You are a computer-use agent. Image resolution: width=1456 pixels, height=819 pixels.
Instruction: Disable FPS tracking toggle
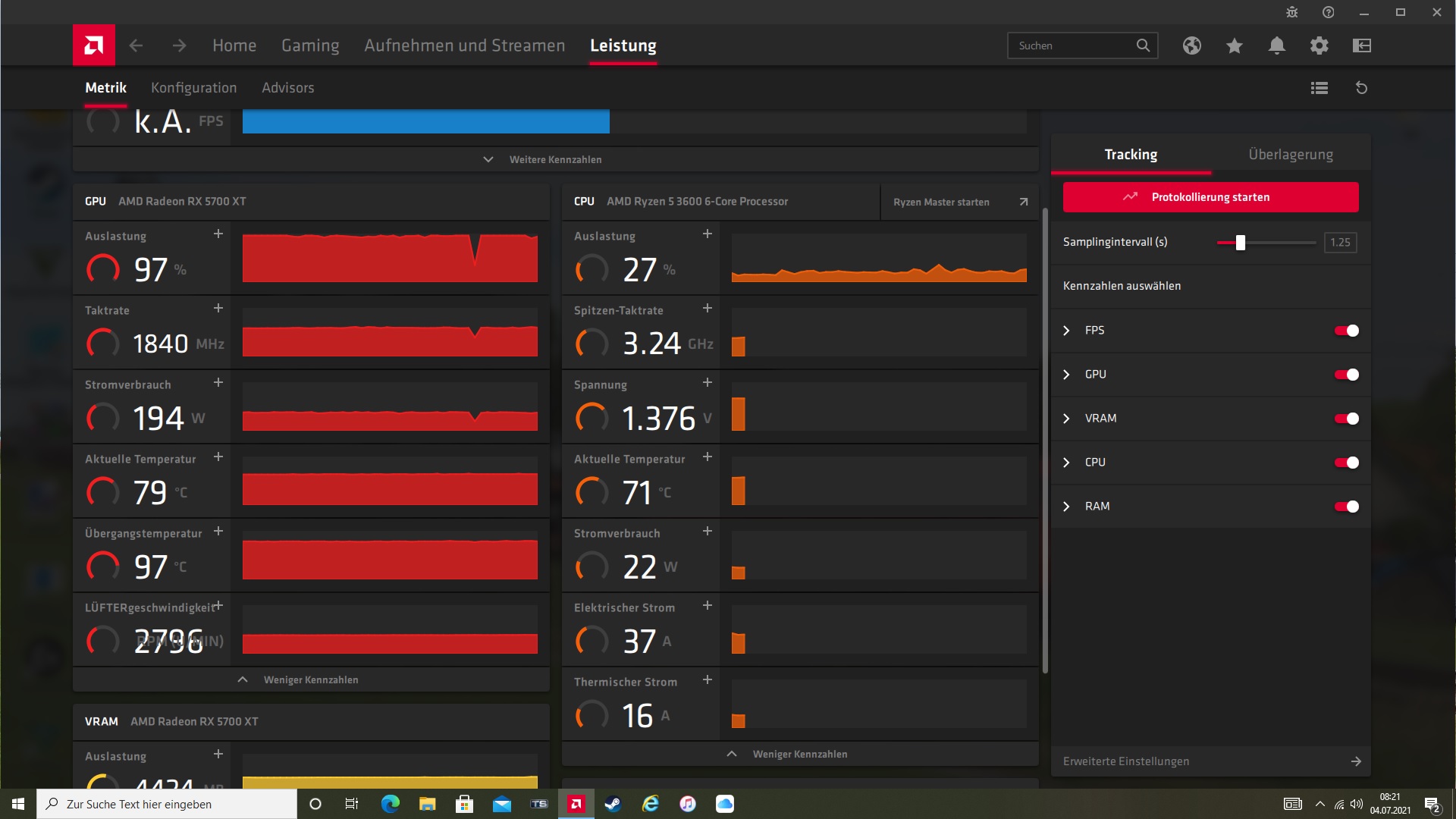(1347, 331)
